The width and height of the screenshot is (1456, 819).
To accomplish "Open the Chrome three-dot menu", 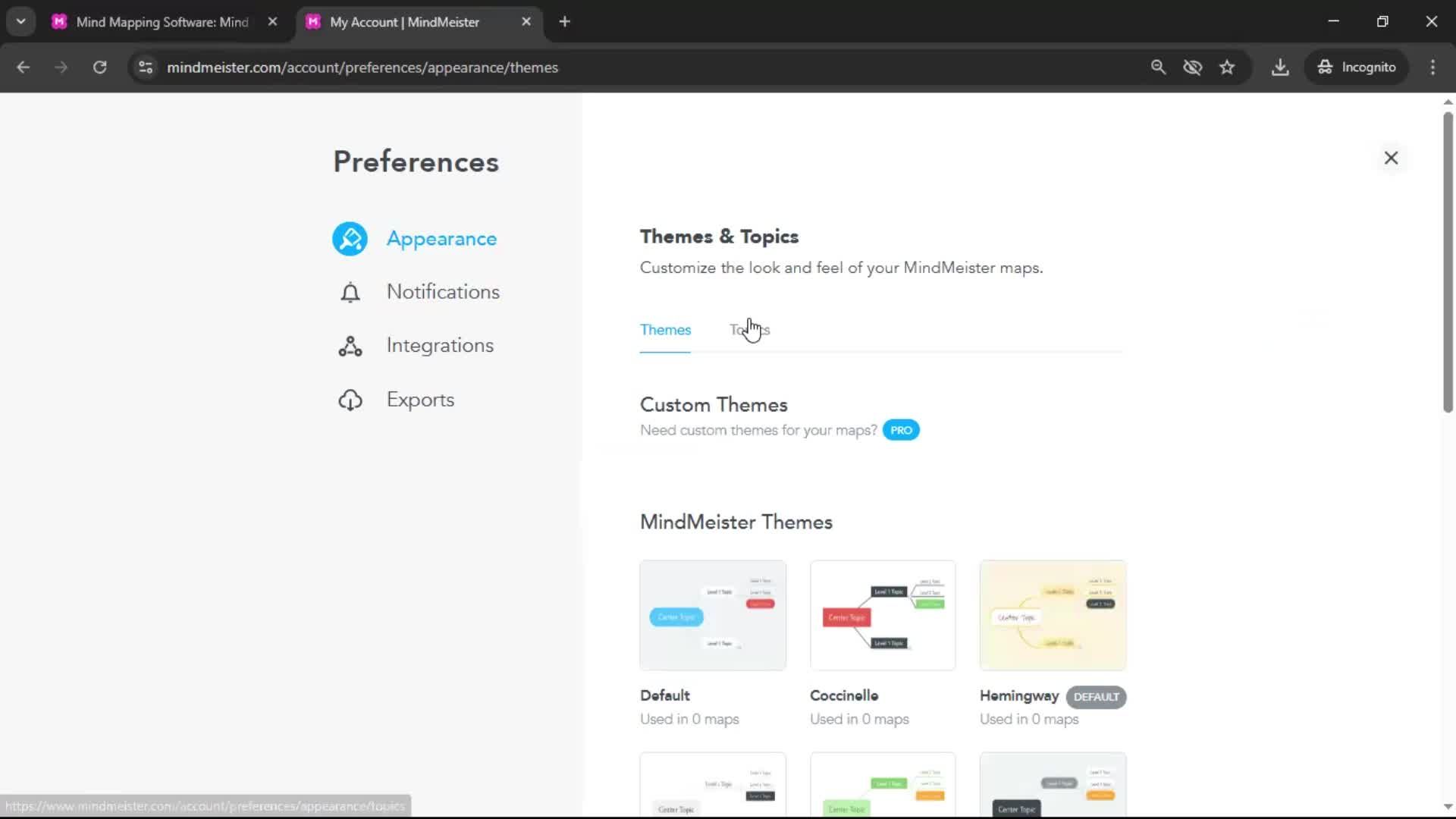I will point(1432,67).
